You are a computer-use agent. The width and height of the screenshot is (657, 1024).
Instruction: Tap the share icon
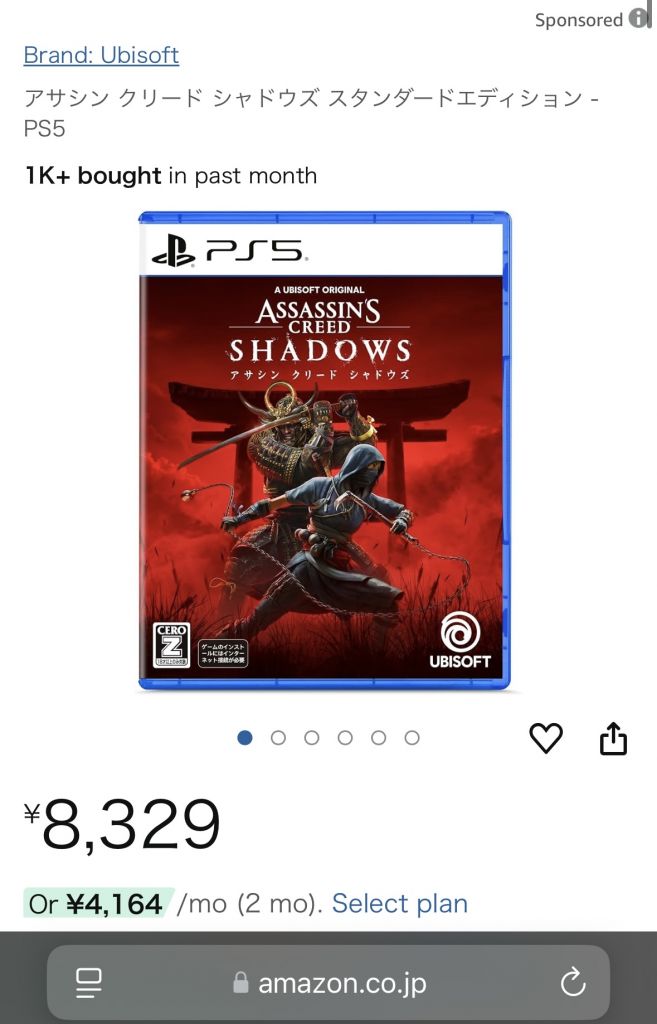613,738
